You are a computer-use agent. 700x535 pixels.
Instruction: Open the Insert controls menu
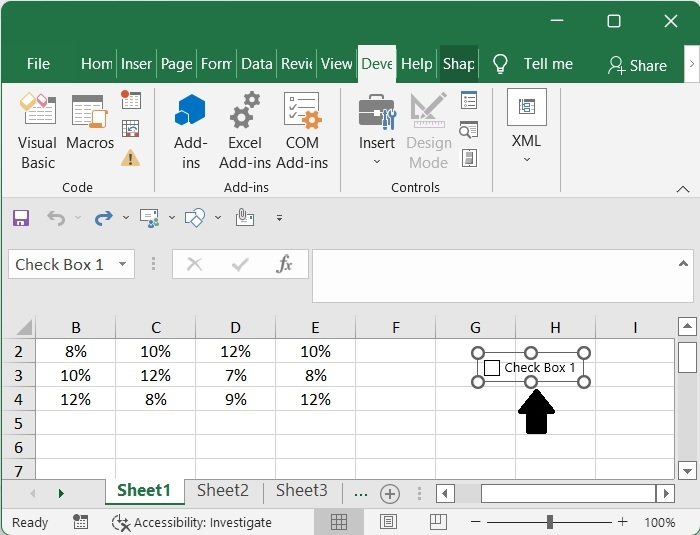(377, 130)
